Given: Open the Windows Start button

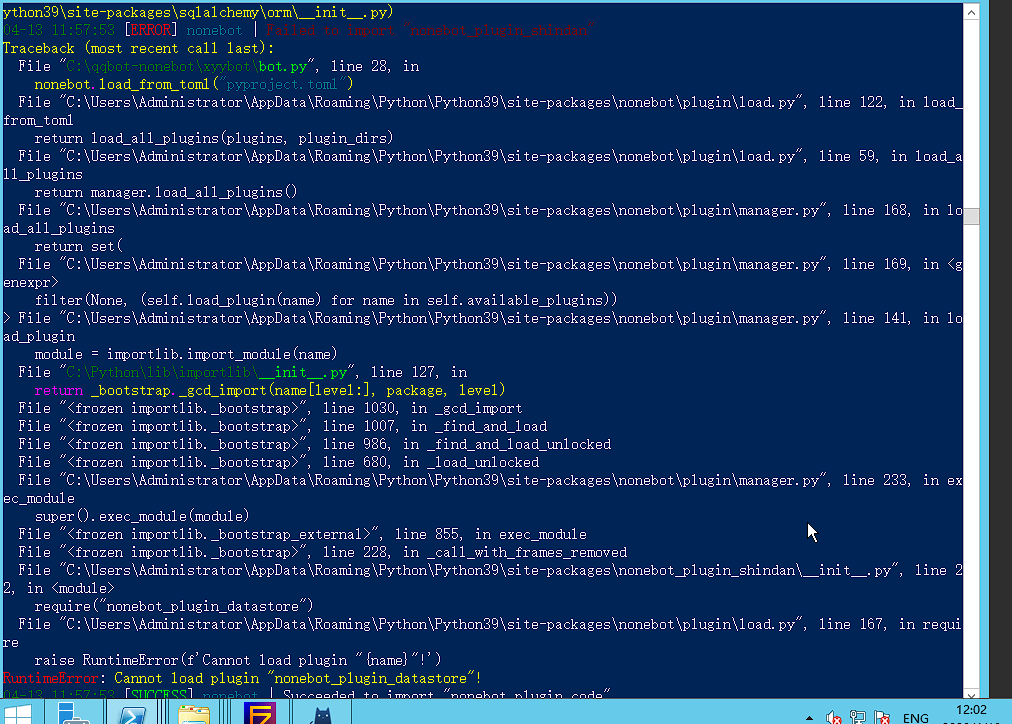Looking at the screenshot, I should click(x=18, y=714).
